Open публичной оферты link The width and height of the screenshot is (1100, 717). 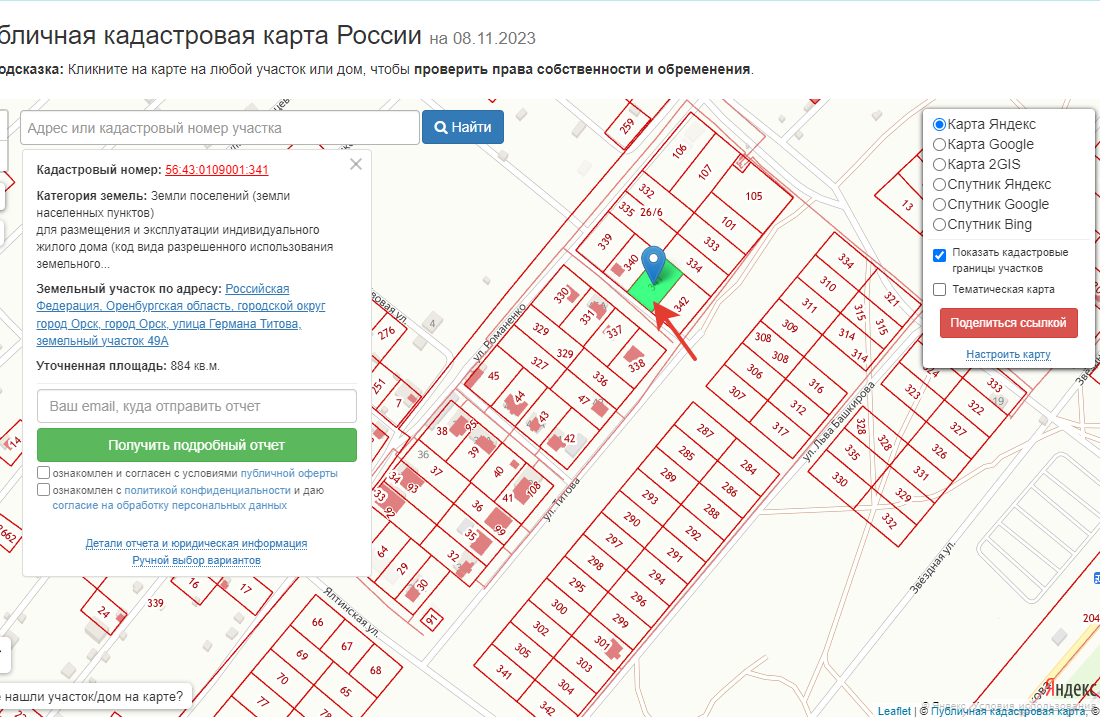click(289, 474)
